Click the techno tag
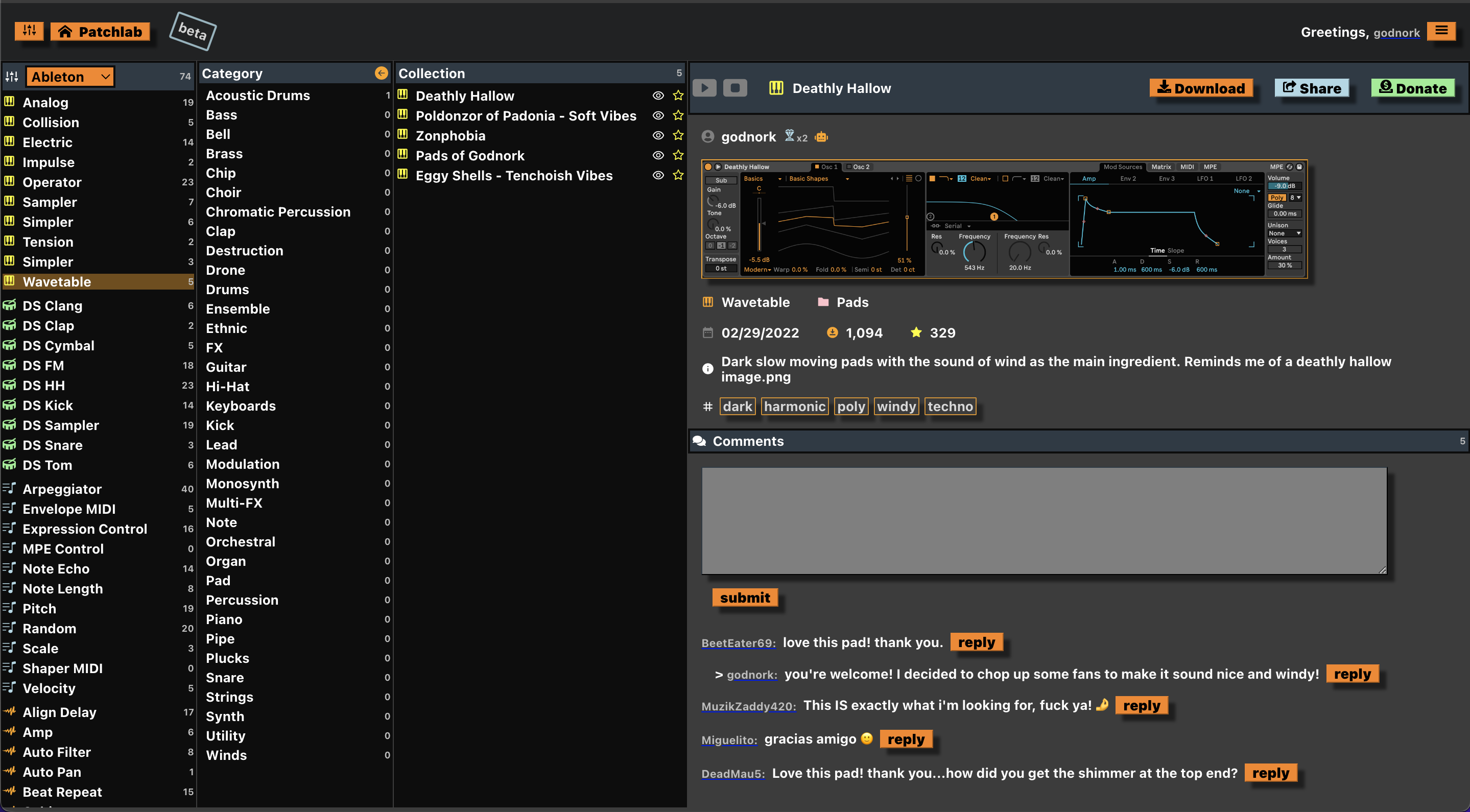Image resolution: width=1470 pixels, height=812 pixels. point(950,407)
